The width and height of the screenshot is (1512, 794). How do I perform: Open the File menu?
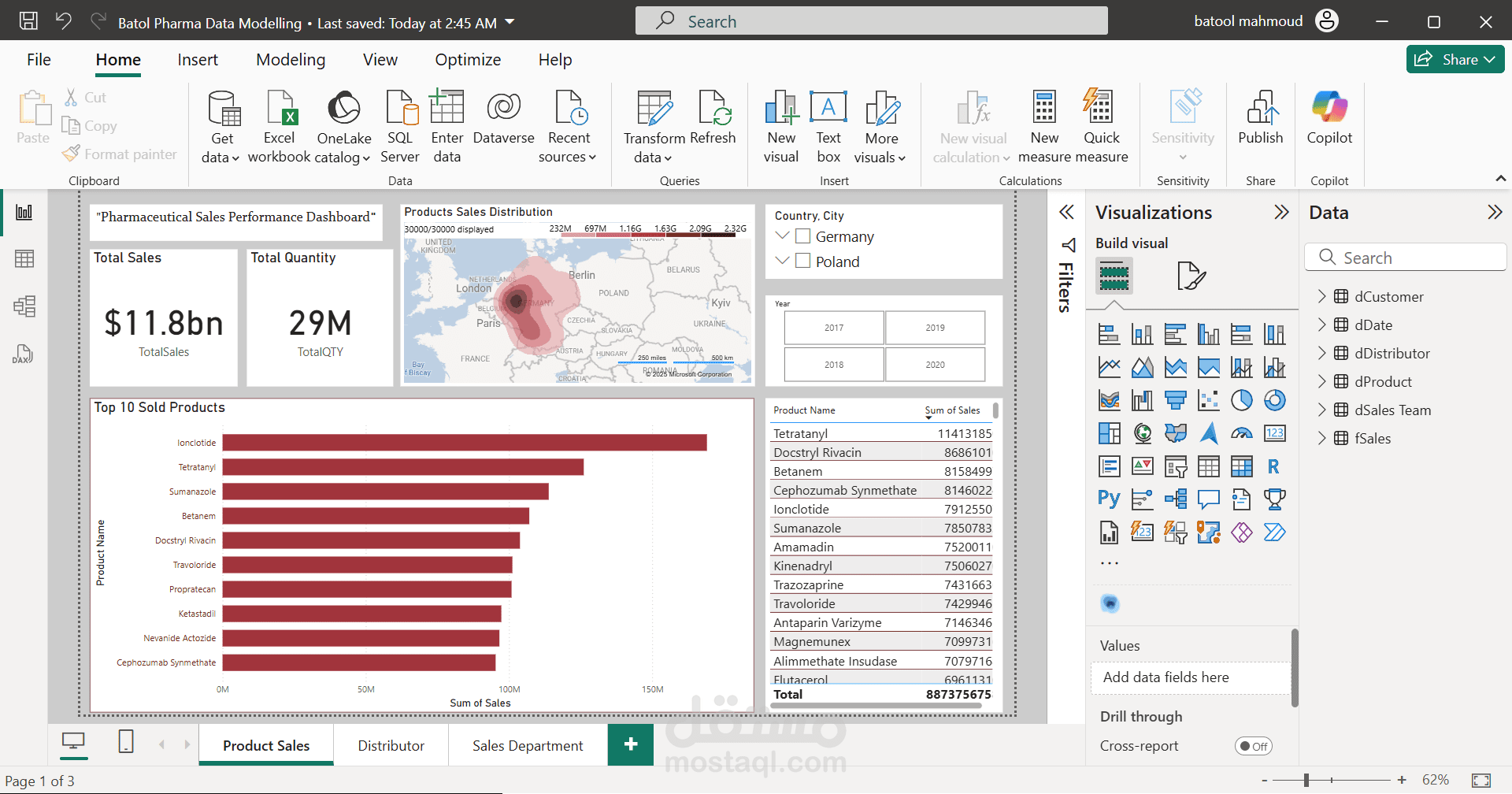pyautogui.click(x=39, y=60)
